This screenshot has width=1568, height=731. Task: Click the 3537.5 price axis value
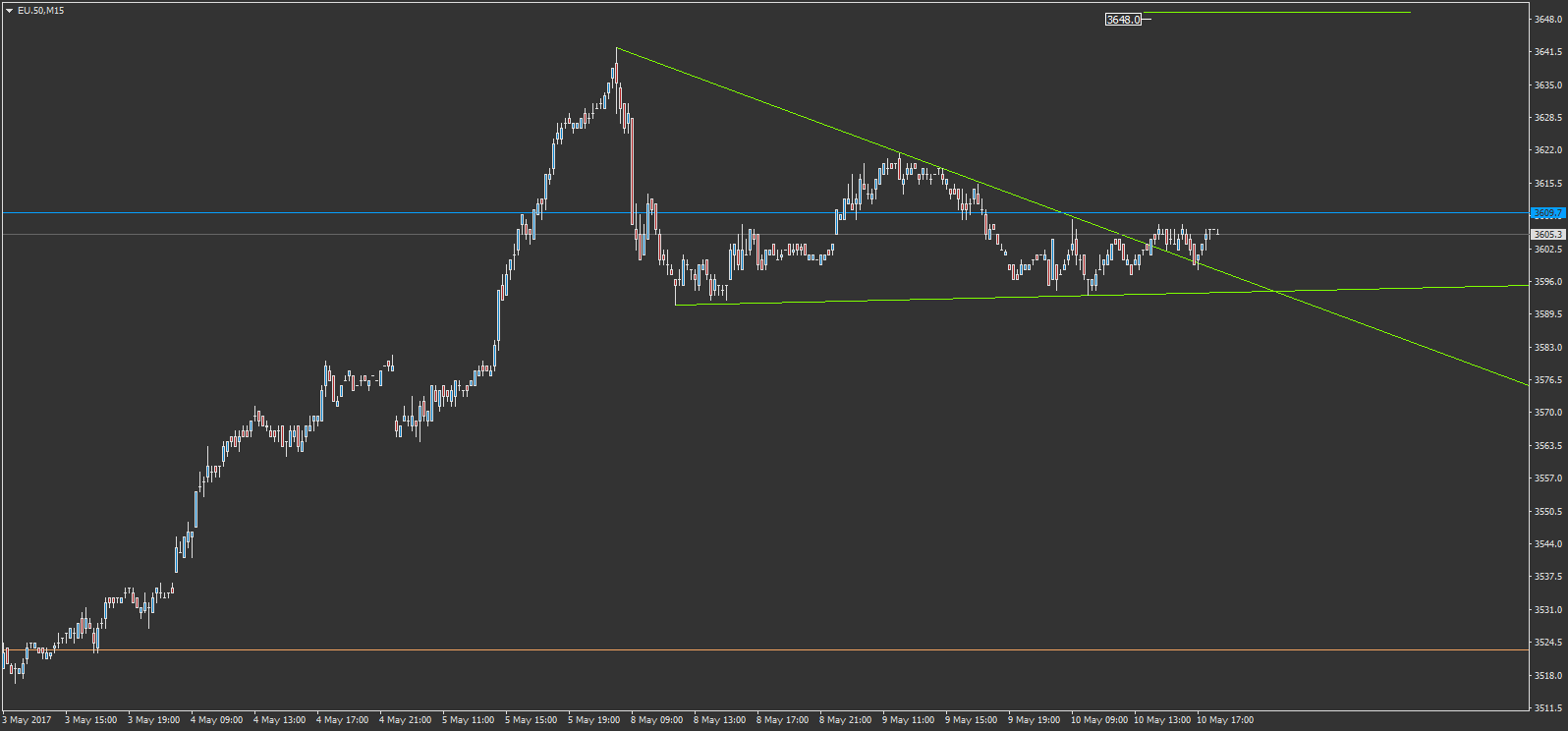coord(1548,577)
